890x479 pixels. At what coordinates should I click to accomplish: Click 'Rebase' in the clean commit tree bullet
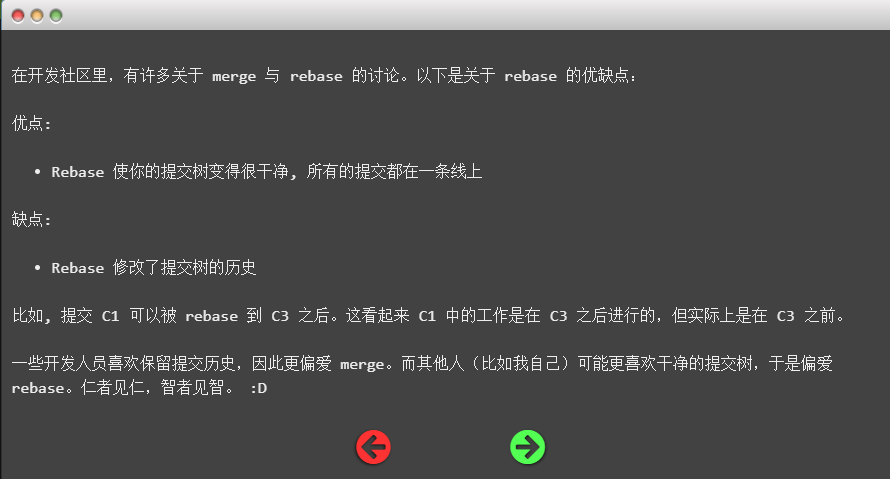coord(78,172)
